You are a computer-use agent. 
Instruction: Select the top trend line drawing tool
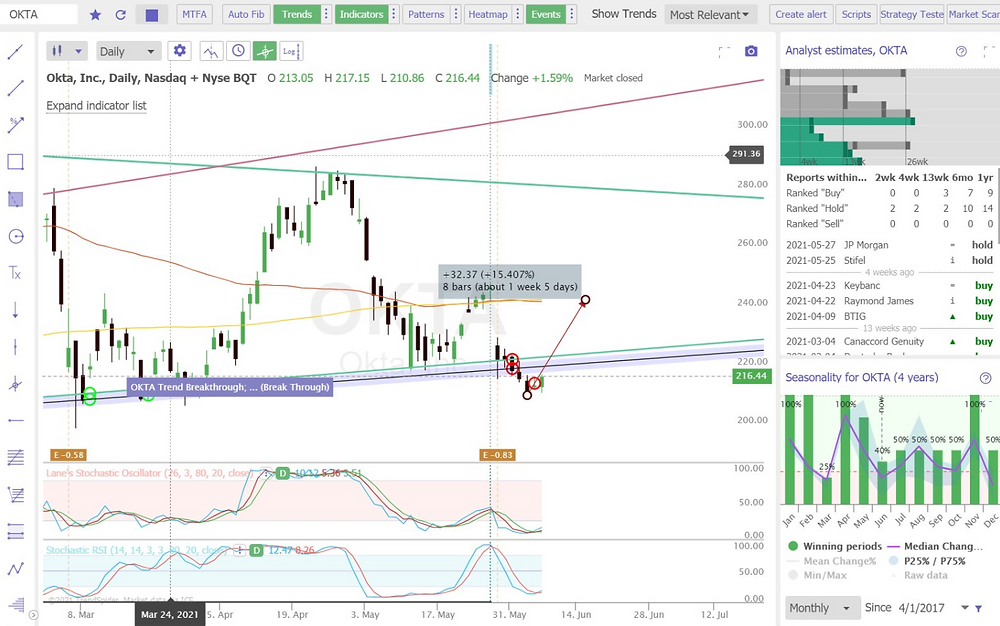(x=15, y=52)
